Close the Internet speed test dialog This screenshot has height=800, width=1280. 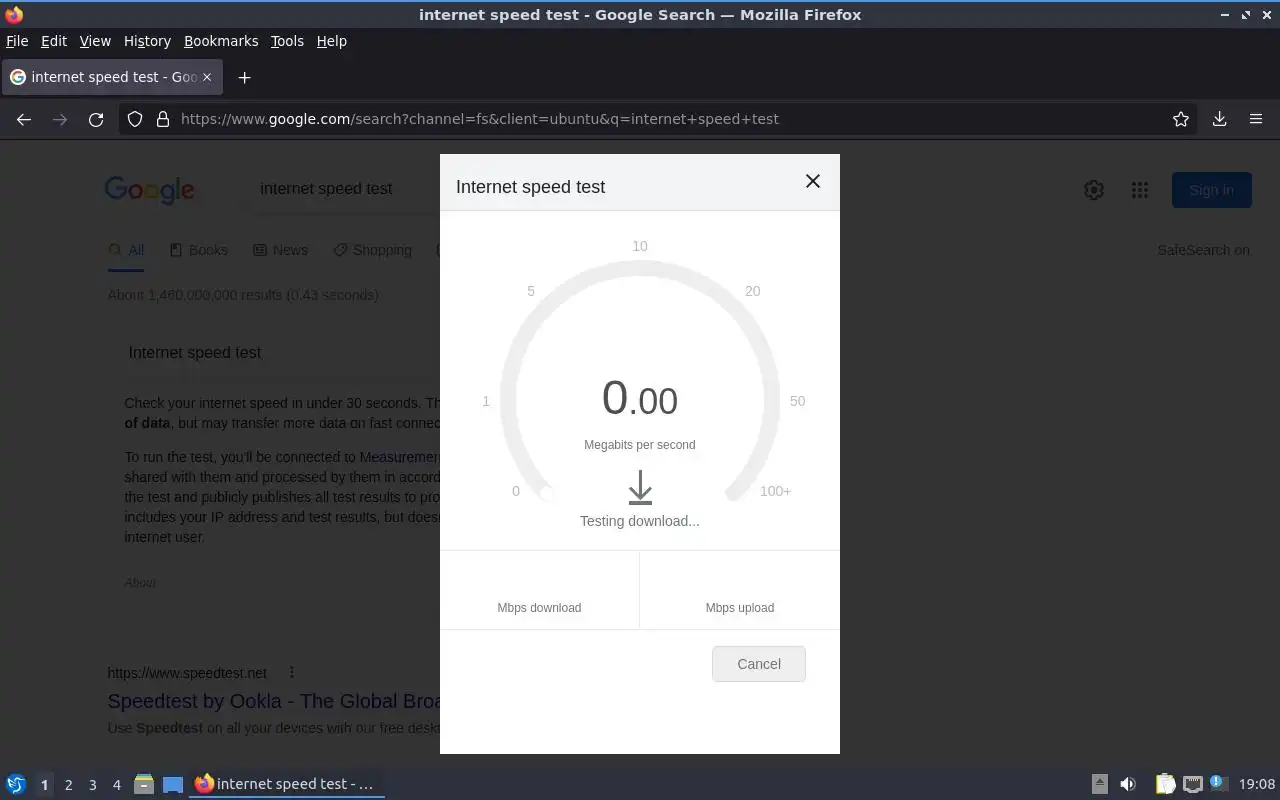coord(813,181)
